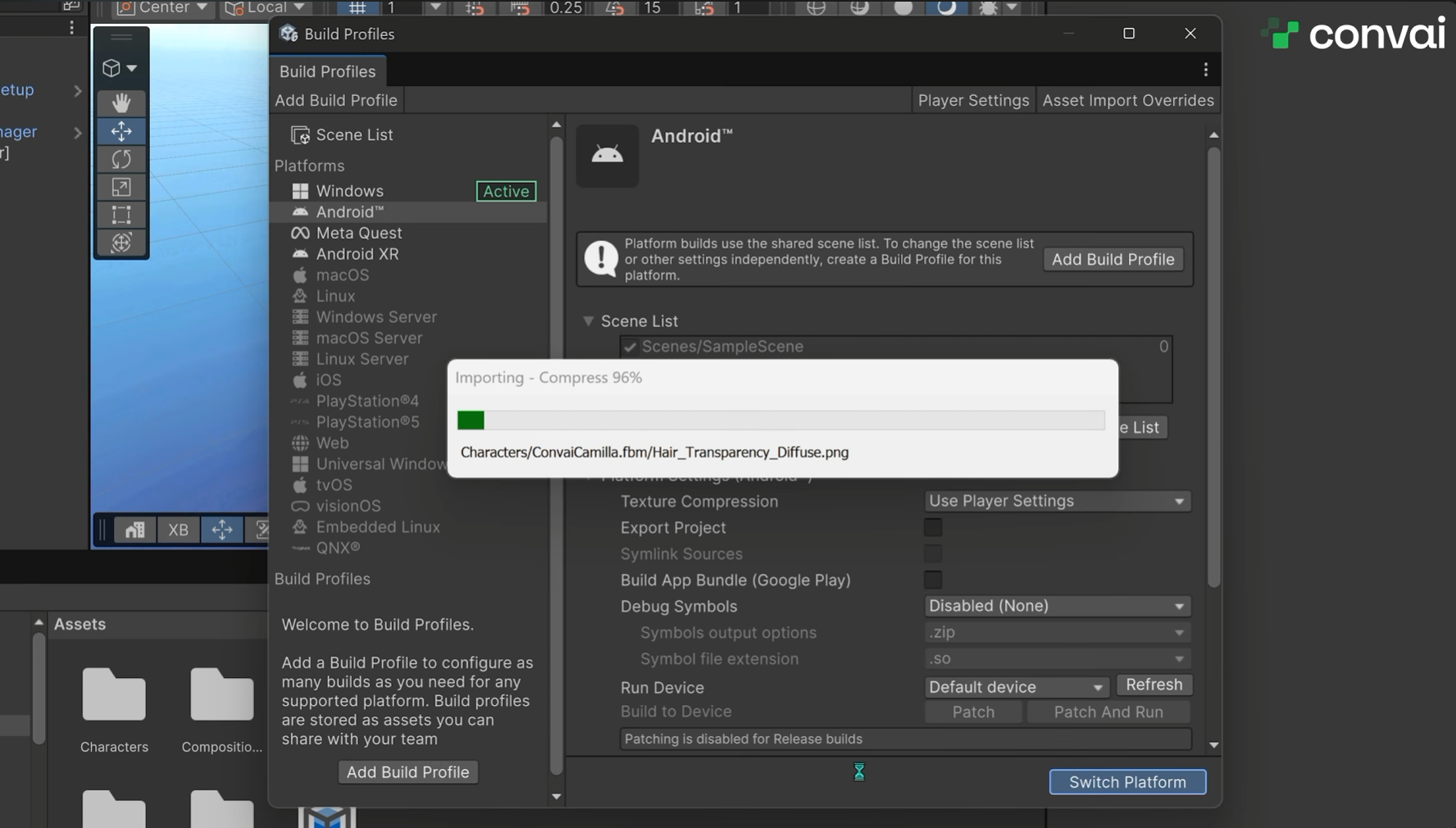Toggle the grid icon in the top toolbar
The width and height of the screenshot is (1456, 828).
coord(357,7)
